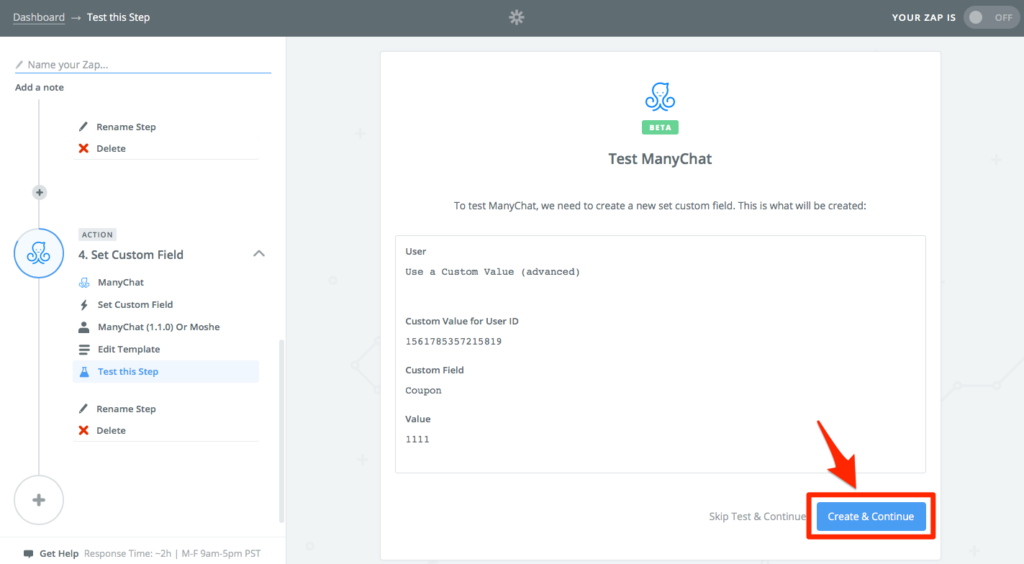Select the Test this Step item
This screenshot has height=564, width=1024.
click(166, 371)
